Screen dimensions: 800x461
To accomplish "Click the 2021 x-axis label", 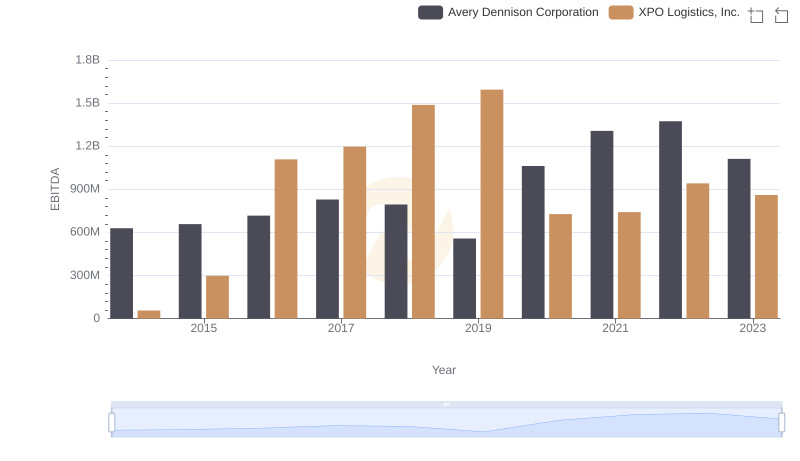I will point(615,328).
